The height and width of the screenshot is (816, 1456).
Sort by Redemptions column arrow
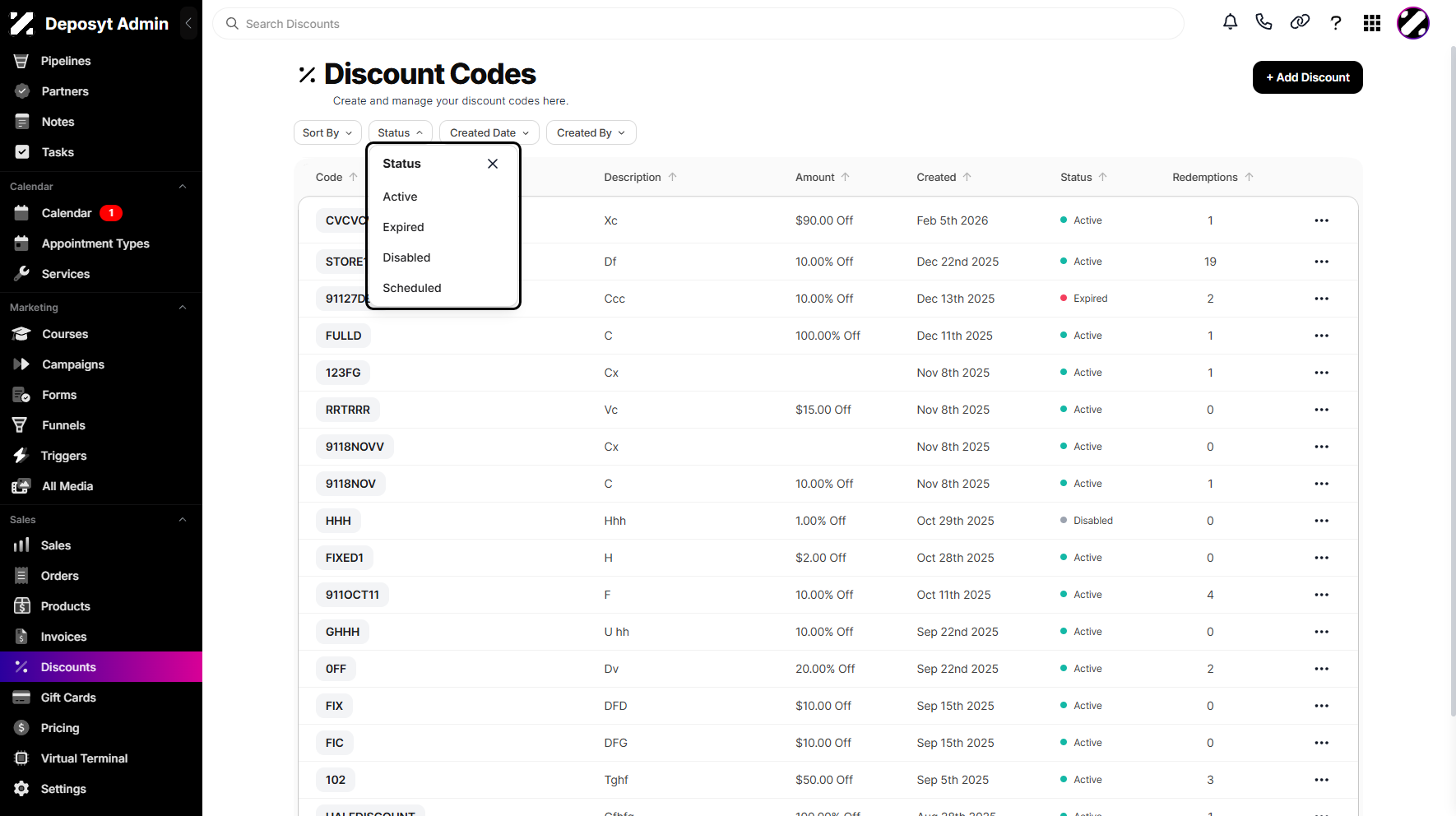(x=1250, y=177)
